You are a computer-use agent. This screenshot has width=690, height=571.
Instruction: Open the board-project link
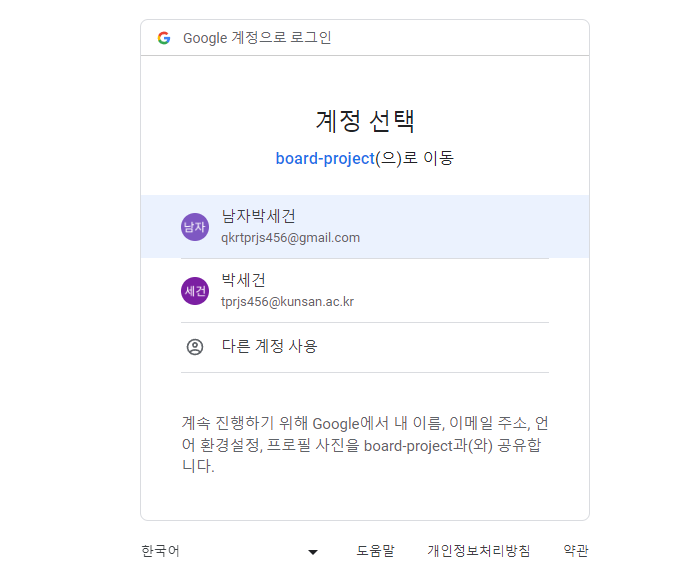pyautogui.click(x=325, y=158)
